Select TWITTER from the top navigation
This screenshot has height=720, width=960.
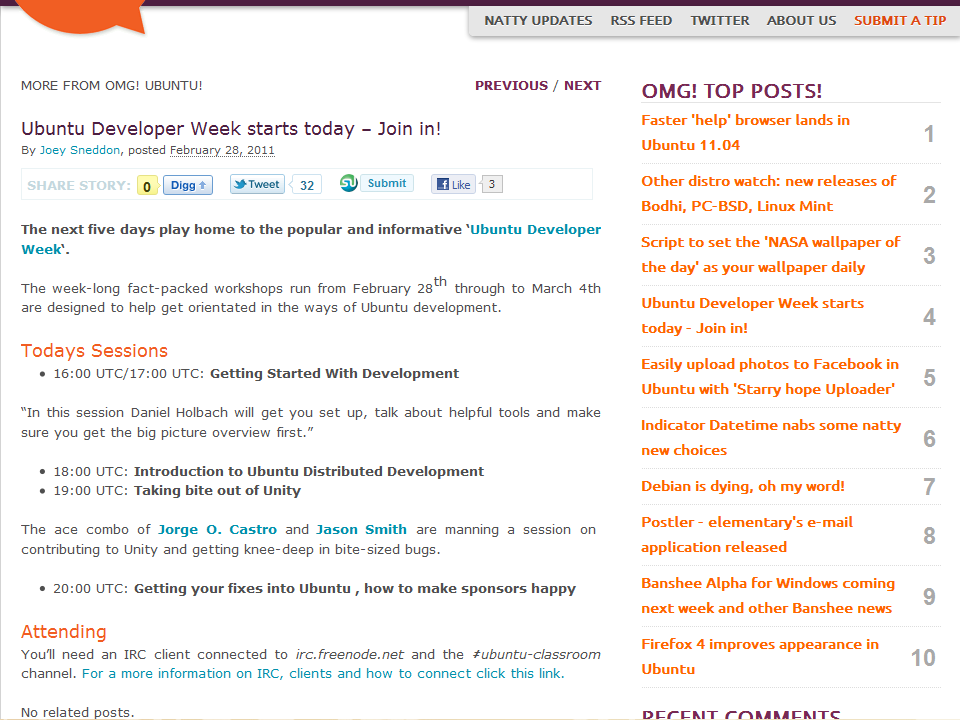719,20
